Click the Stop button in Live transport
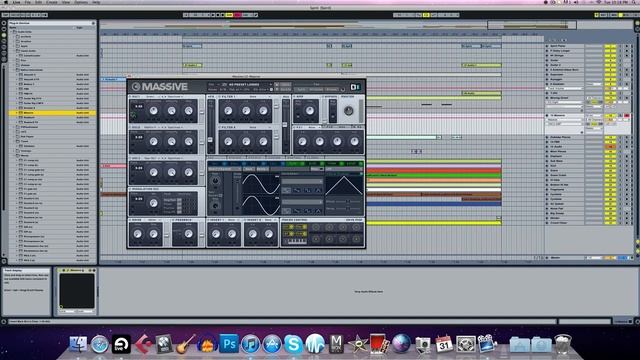640x360 pixels. point(218,15)
